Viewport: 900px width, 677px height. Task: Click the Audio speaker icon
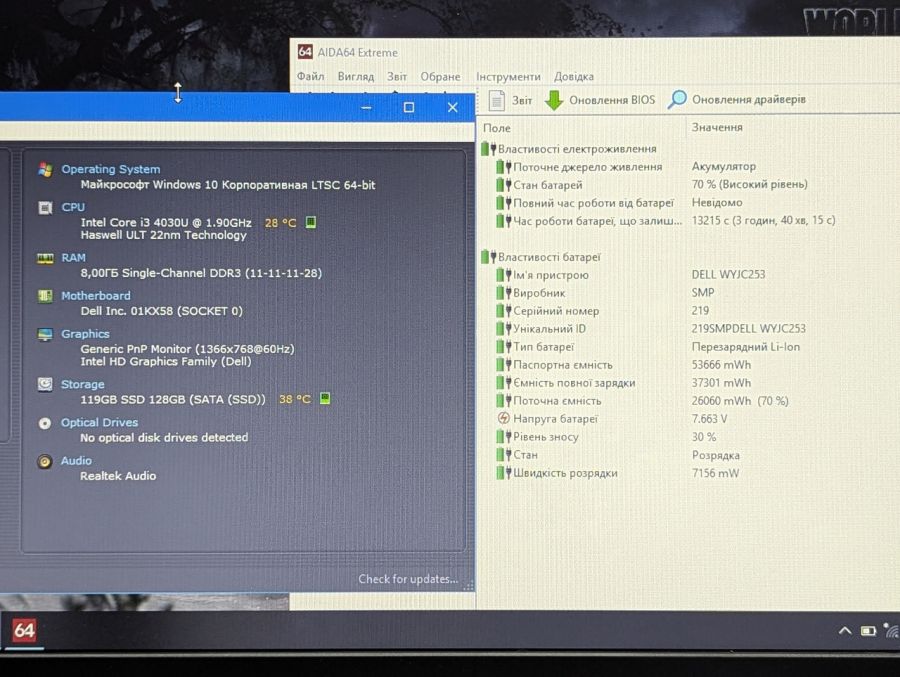click(45, 461)
